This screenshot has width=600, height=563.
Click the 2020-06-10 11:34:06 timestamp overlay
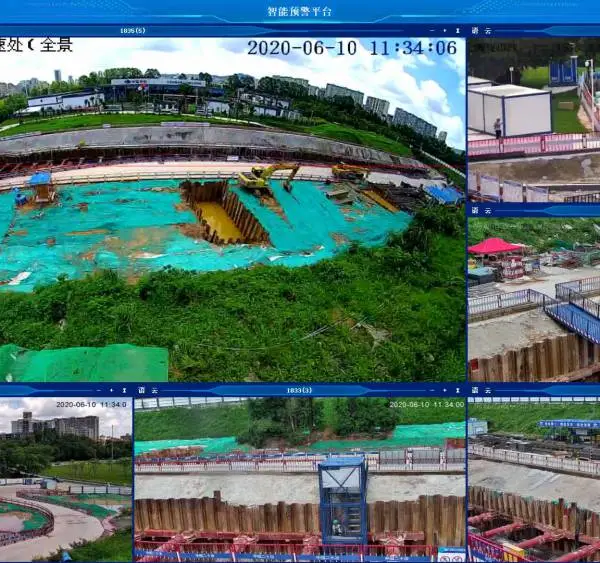click(352, 48)
